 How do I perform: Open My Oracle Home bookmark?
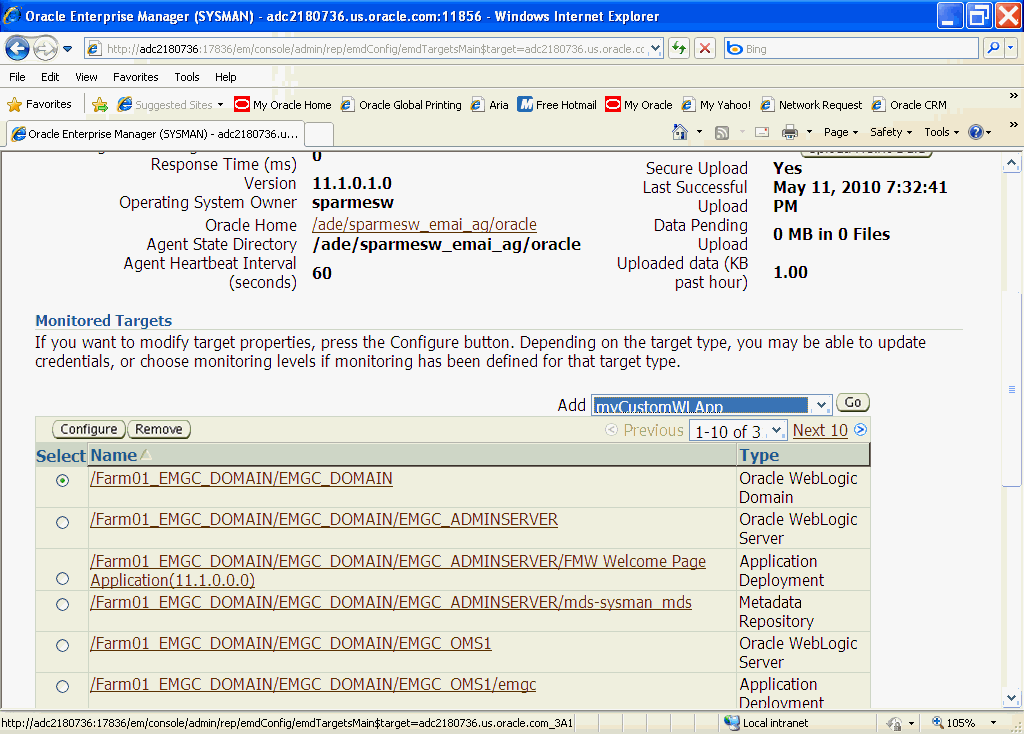point(283,104)
